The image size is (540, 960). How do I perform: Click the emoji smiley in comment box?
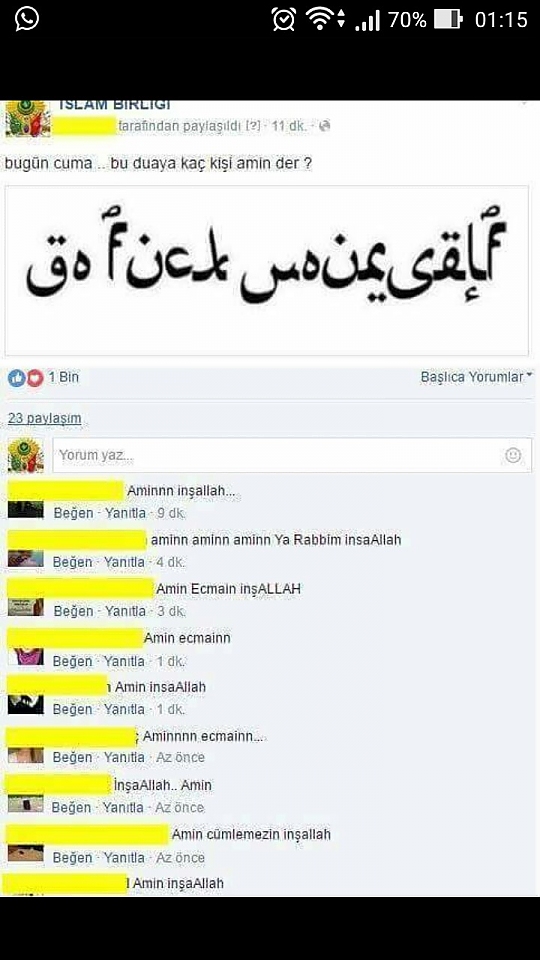coord(513,455)
